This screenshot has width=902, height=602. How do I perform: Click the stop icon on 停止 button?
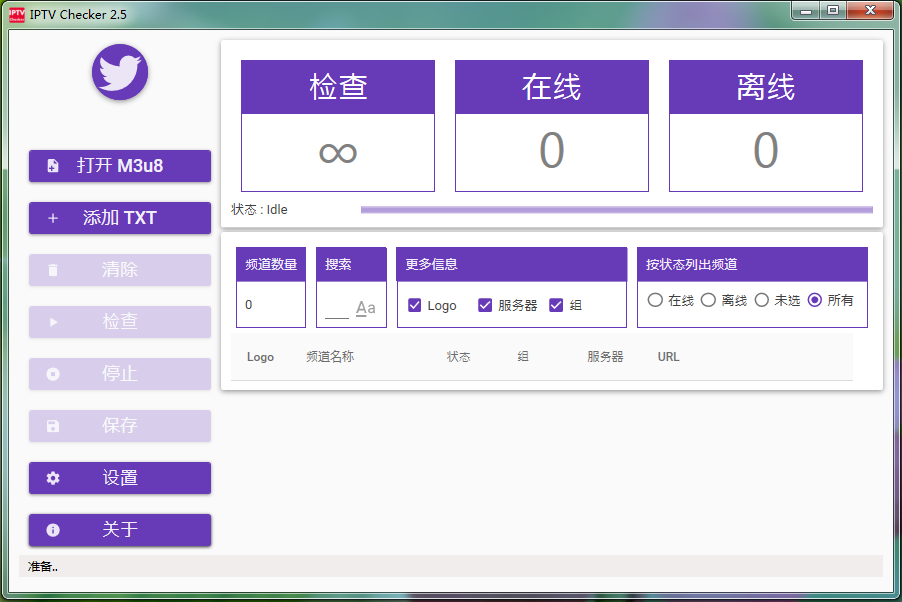(53, 374)
